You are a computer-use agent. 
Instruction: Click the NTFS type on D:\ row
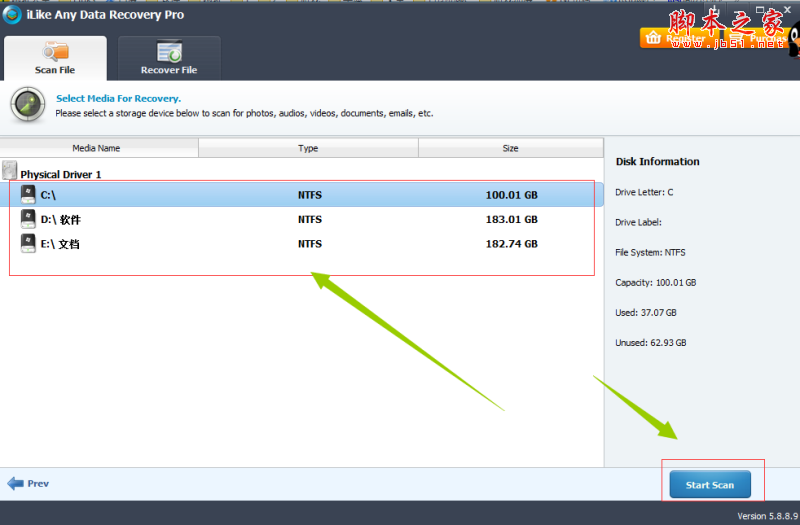click(x=310, y=219)
